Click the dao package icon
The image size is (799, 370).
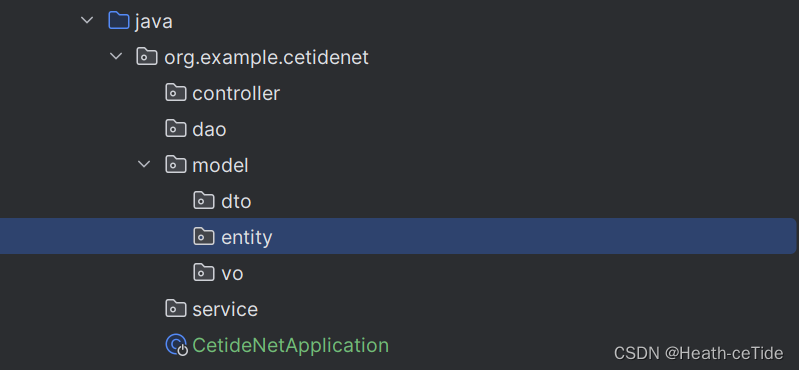176,129
